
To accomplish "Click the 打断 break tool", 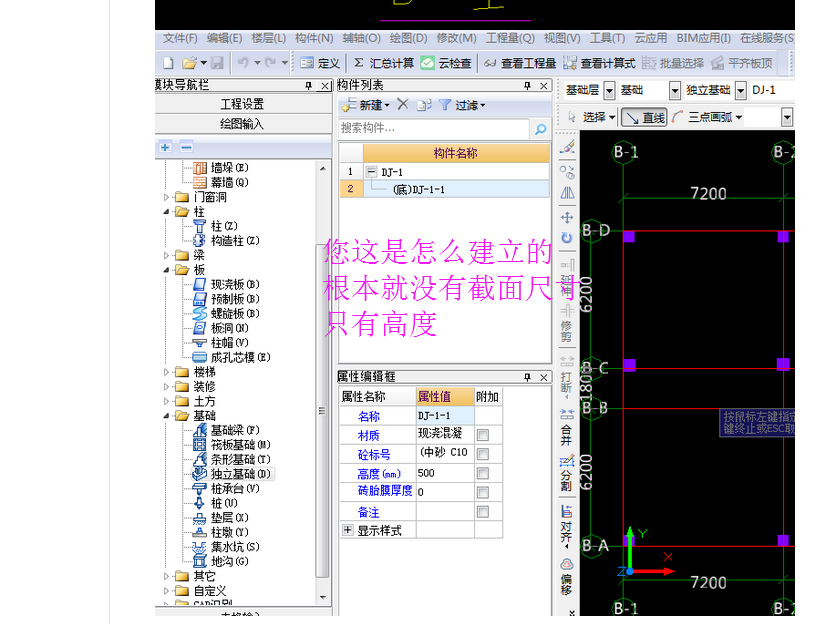I will click(x=567, y=377).
